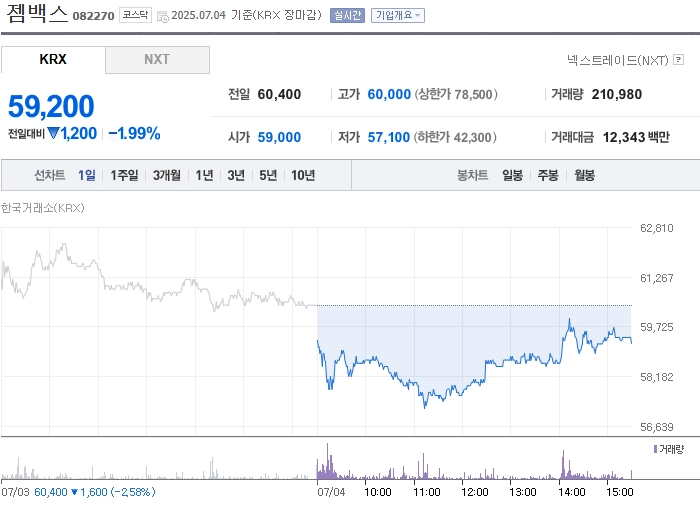Open the 기업개요 dropdown
Viewport: 700px width, 515px height.
click(x=398, y=16)
